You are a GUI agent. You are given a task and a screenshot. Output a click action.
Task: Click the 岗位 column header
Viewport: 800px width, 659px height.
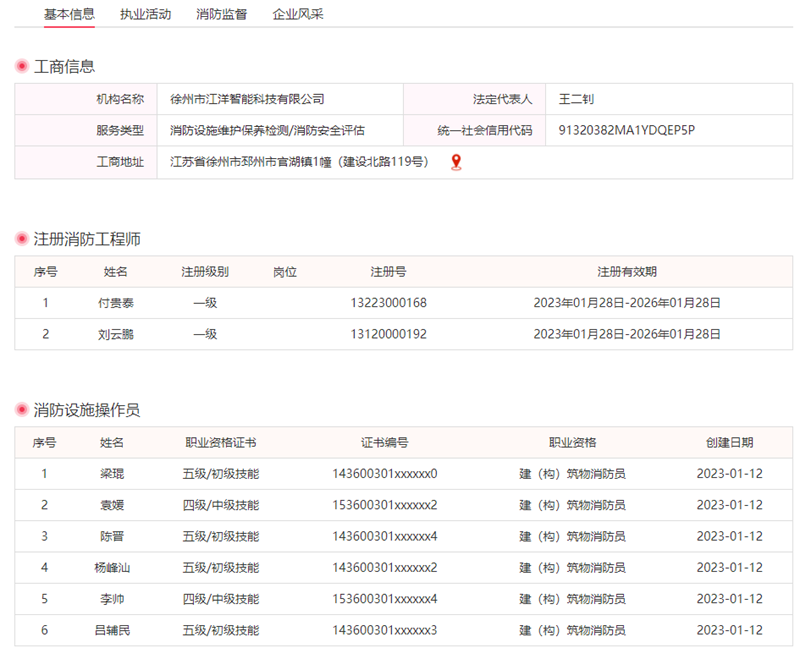tap(285, 272)
